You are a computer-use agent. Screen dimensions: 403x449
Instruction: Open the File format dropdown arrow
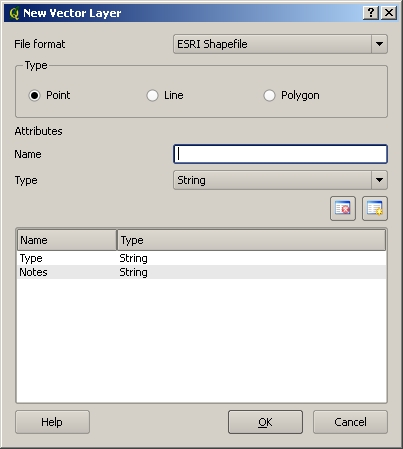pos(379,44)
